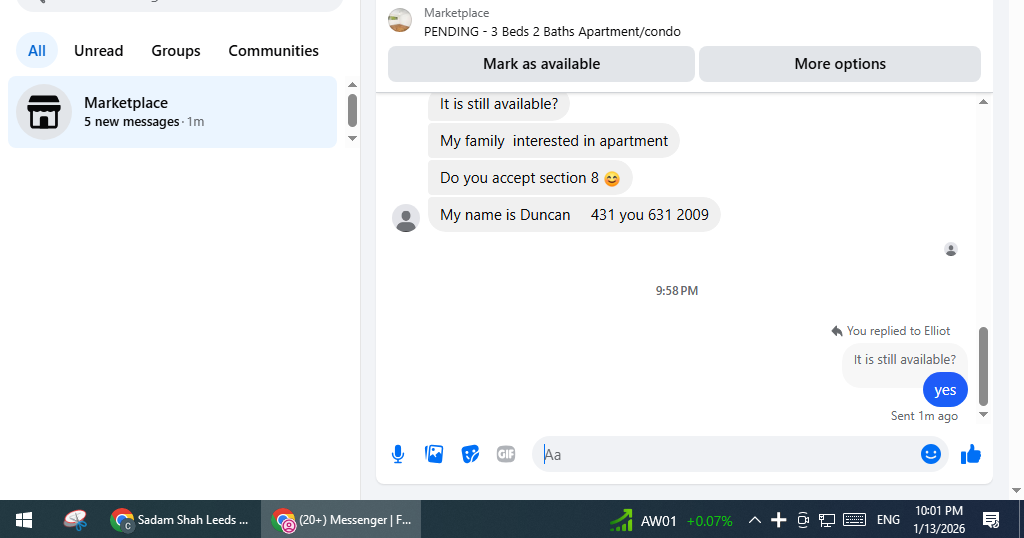
Task: Click the Marketplace storefront icon in chat list
Action: [44, 112]
